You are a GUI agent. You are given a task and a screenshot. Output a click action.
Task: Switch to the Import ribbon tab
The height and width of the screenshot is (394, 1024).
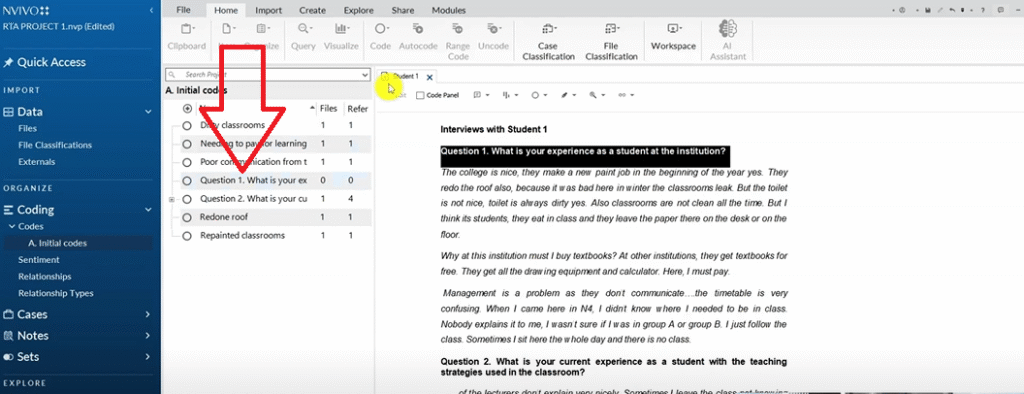point(268,10)
